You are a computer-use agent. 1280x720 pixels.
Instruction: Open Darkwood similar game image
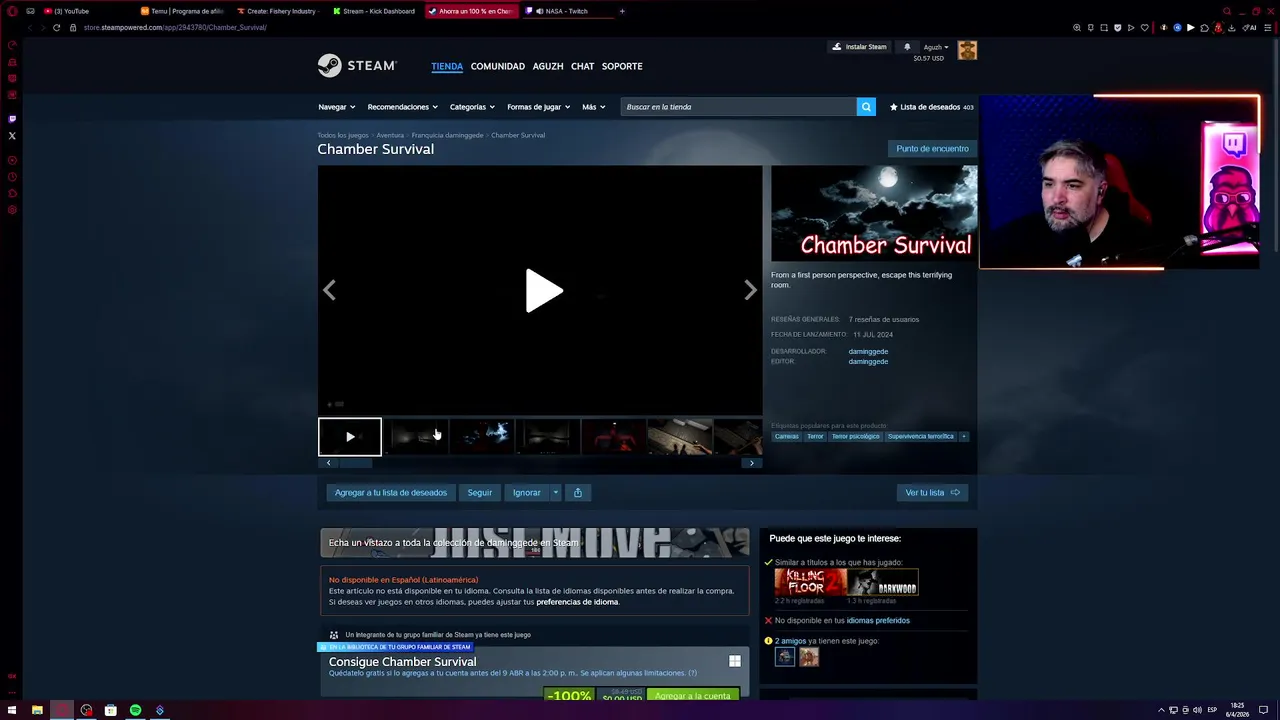(884, 582)
